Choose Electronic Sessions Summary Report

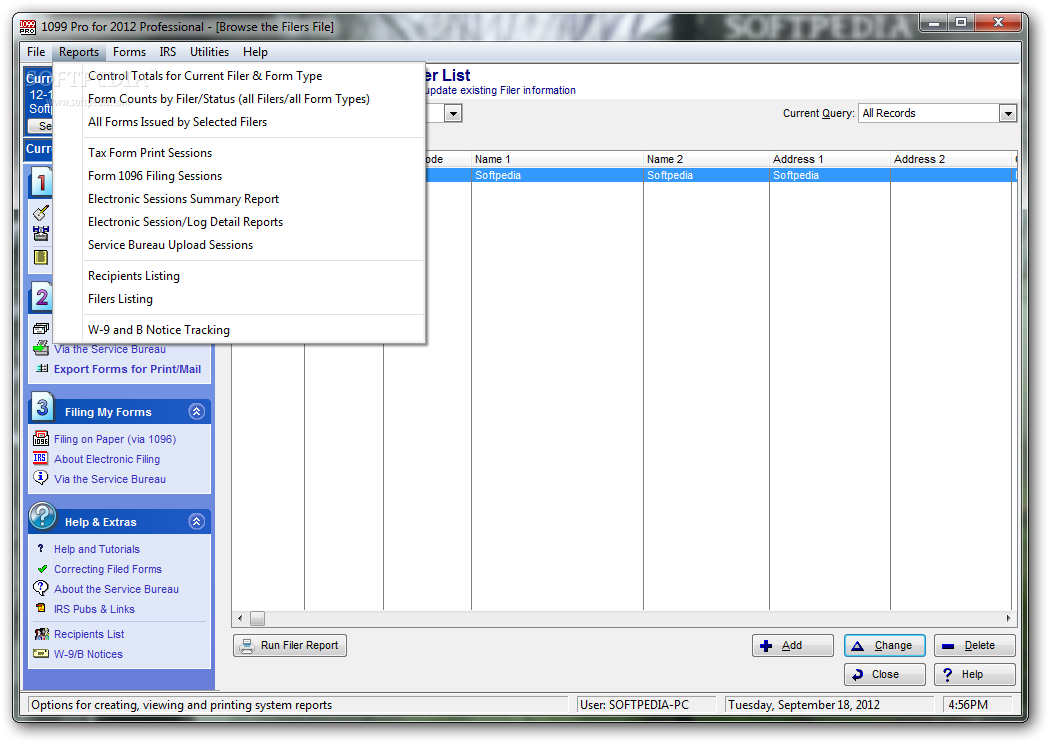coord(239,199)
